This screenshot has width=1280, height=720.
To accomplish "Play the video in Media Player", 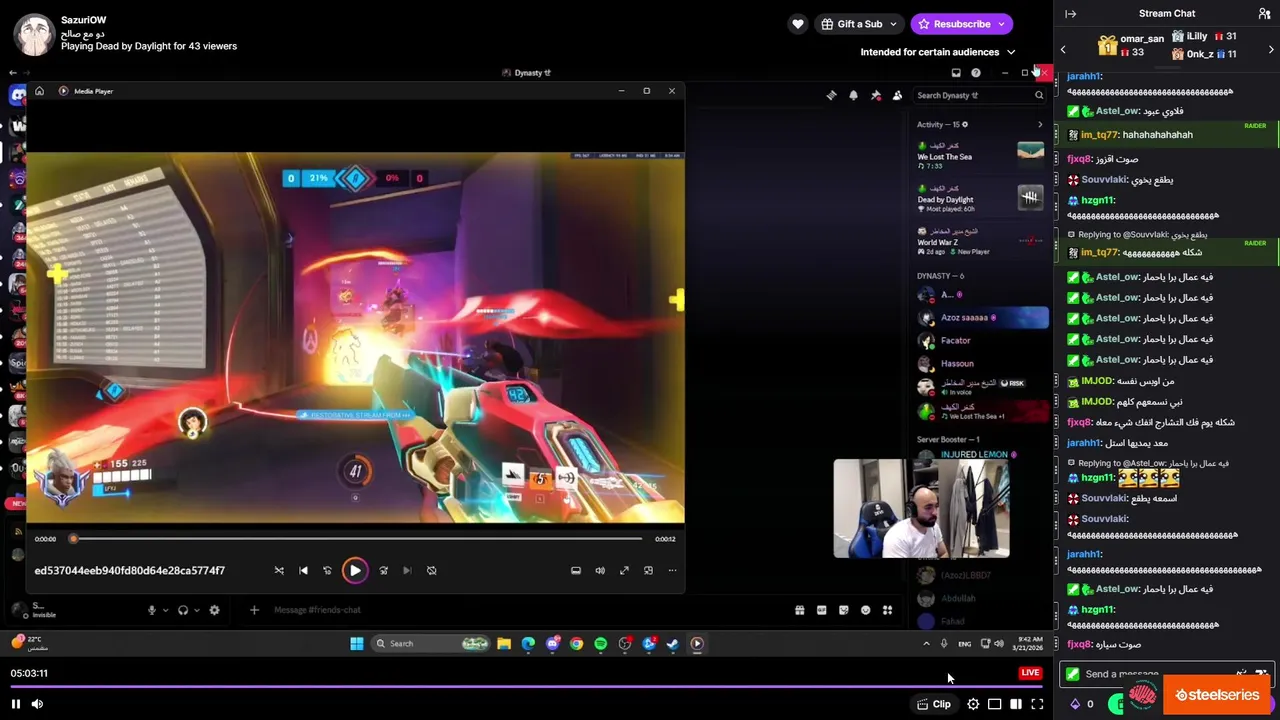I will pyautogui.click(x=355, y=571).
